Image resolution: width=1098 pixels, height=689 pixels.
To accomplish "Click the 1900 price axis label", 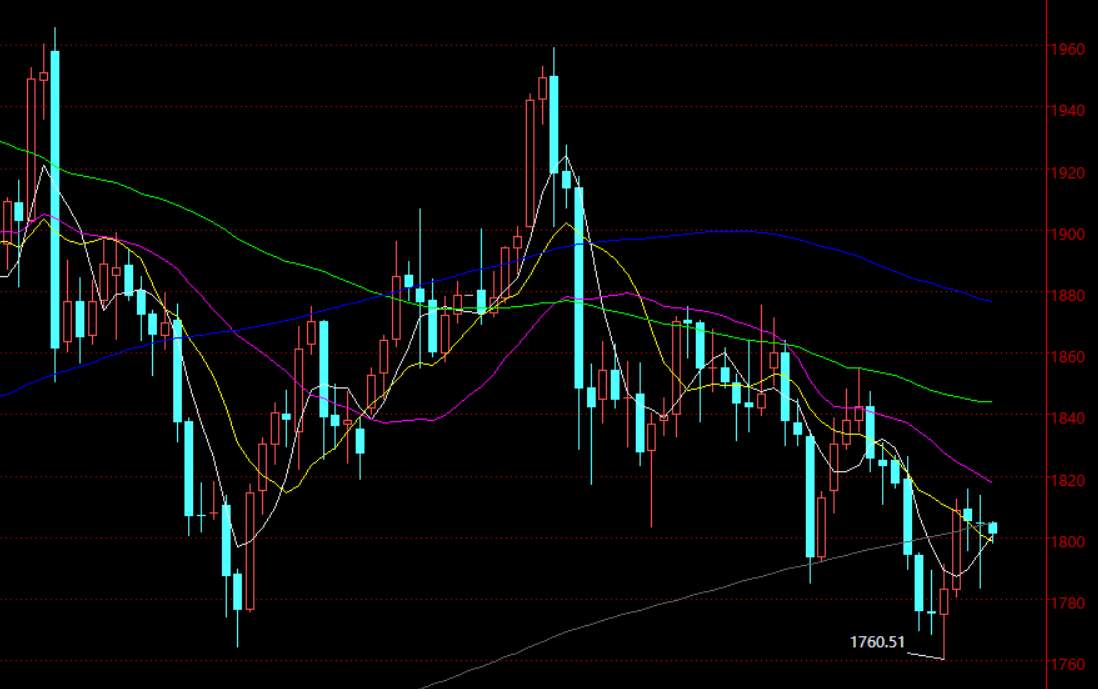I will [1068, 234].
